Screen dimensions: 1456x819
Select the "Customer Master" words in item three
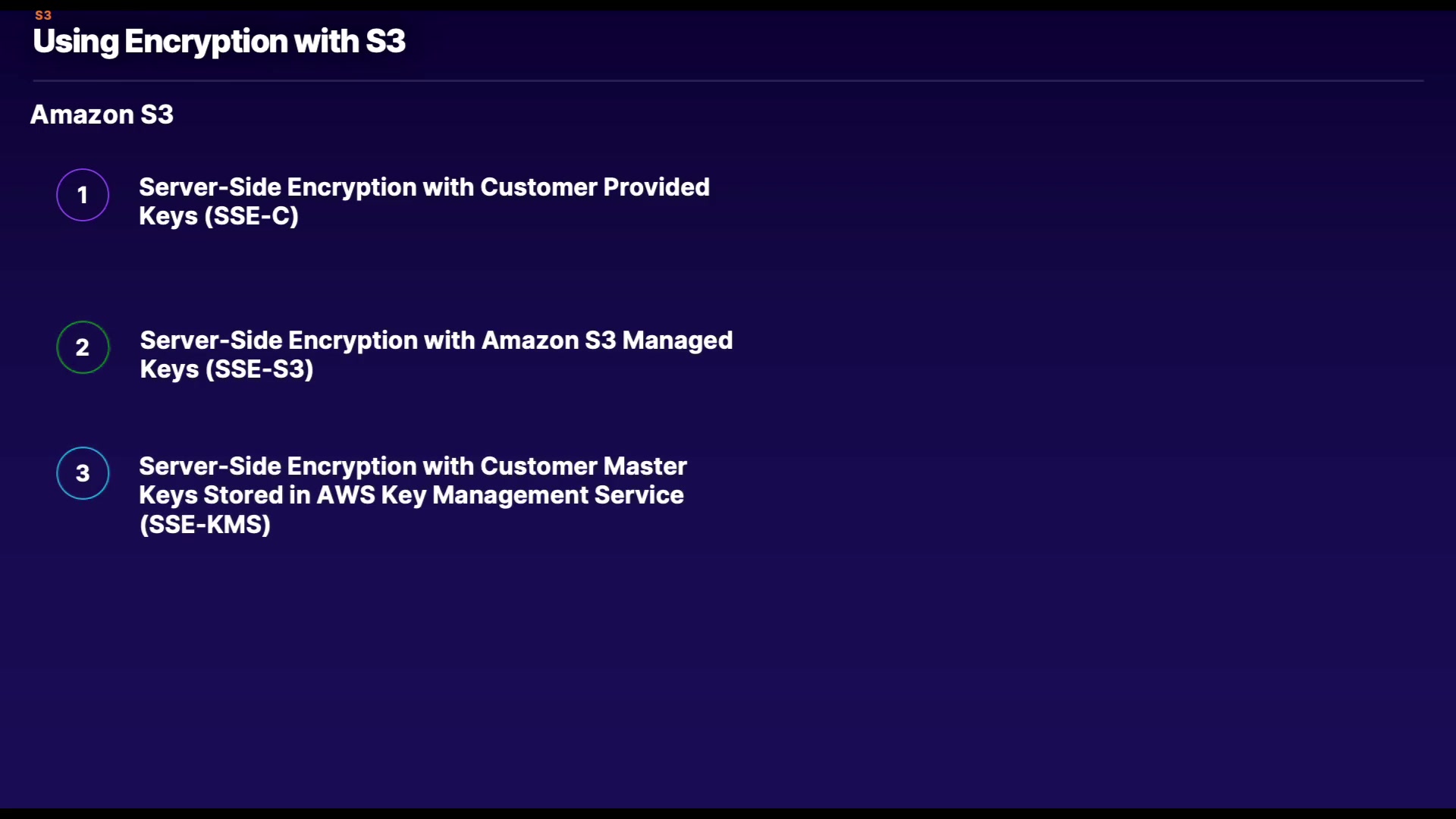[583, 466]
